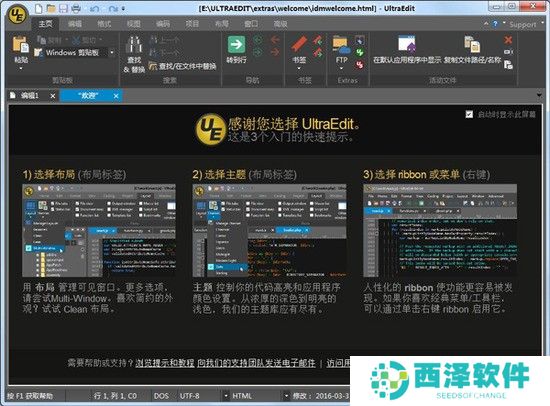Screen dimensions: 550x406
Task: Click the red circular Extras icon
Action: (360, 65)
